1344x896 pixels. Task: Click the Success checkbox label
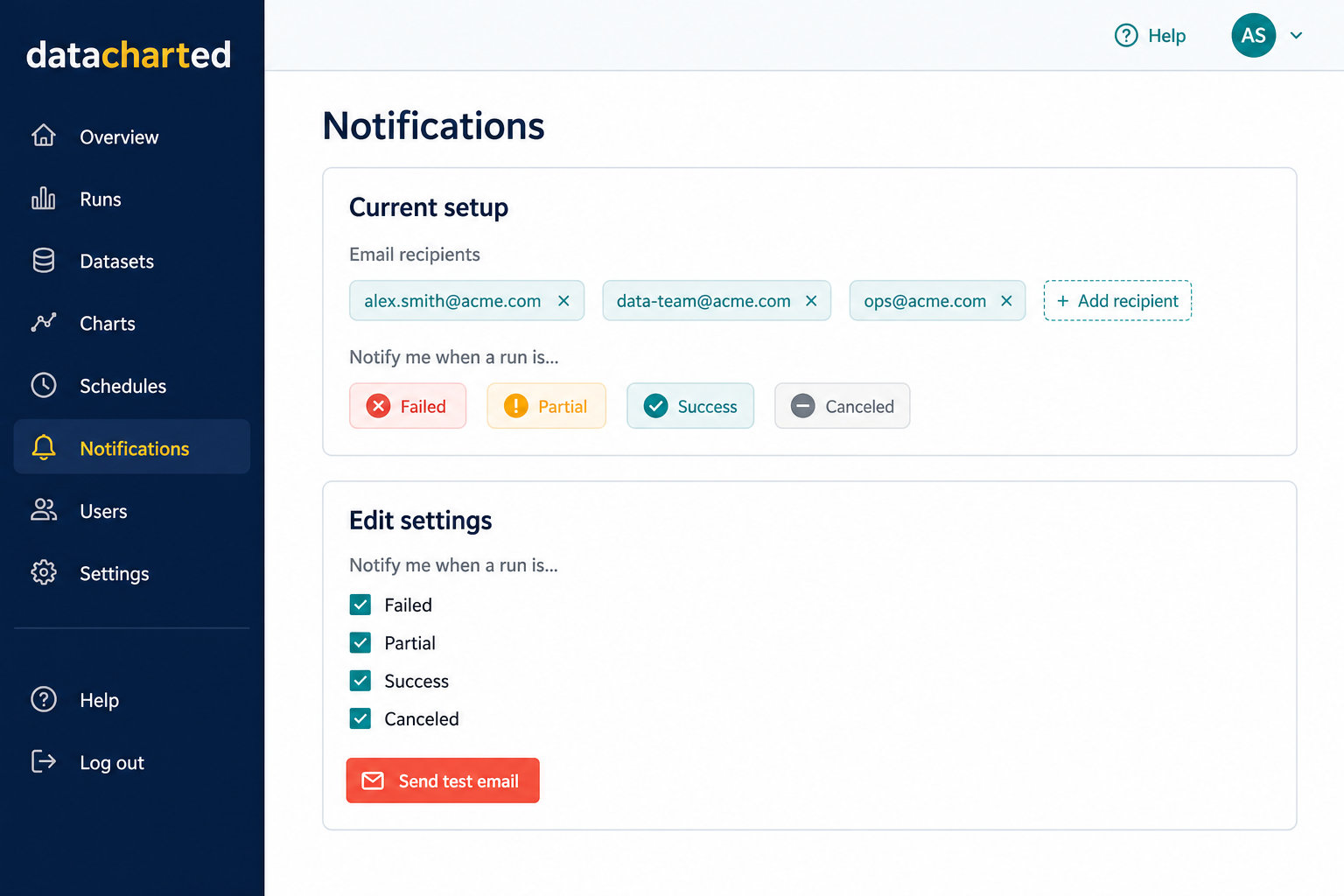coord(416,682)
